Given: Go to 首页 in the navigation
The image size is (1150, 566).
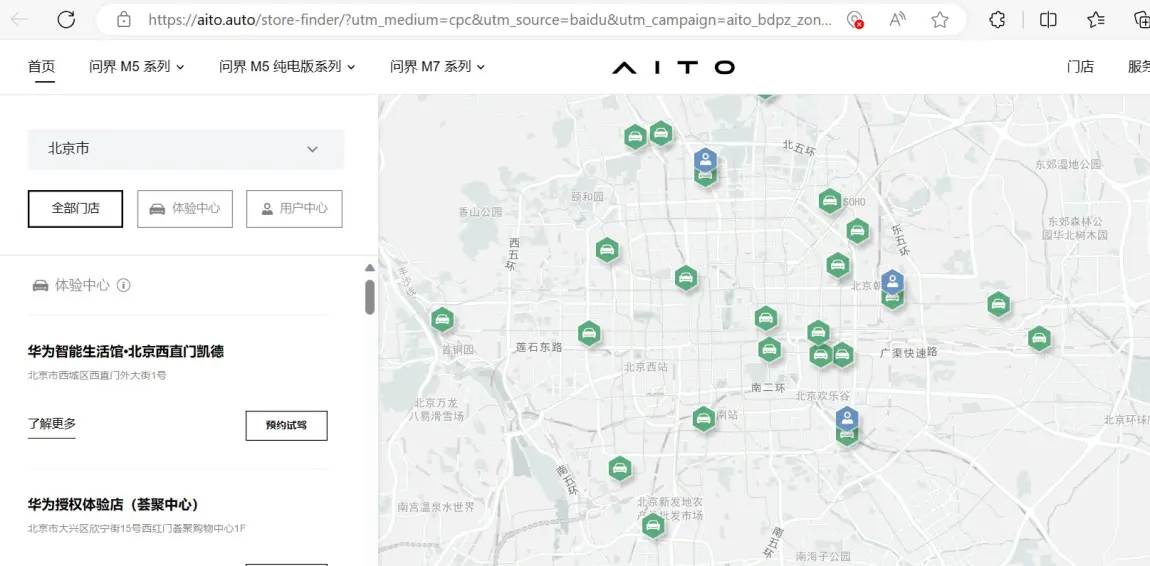Looking at the screenshot, I should [41, 67].
